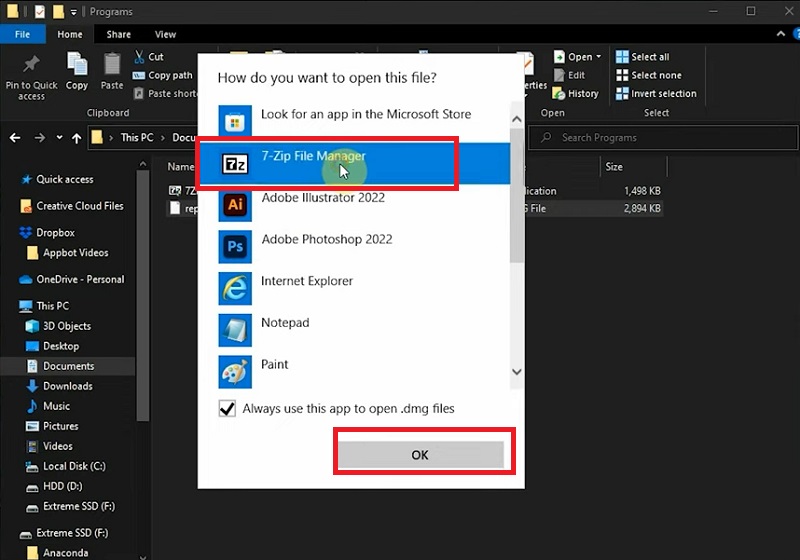This screenshot has width=800, height=560.
Task: Sort by the Name column header
Action: (181, 167)
